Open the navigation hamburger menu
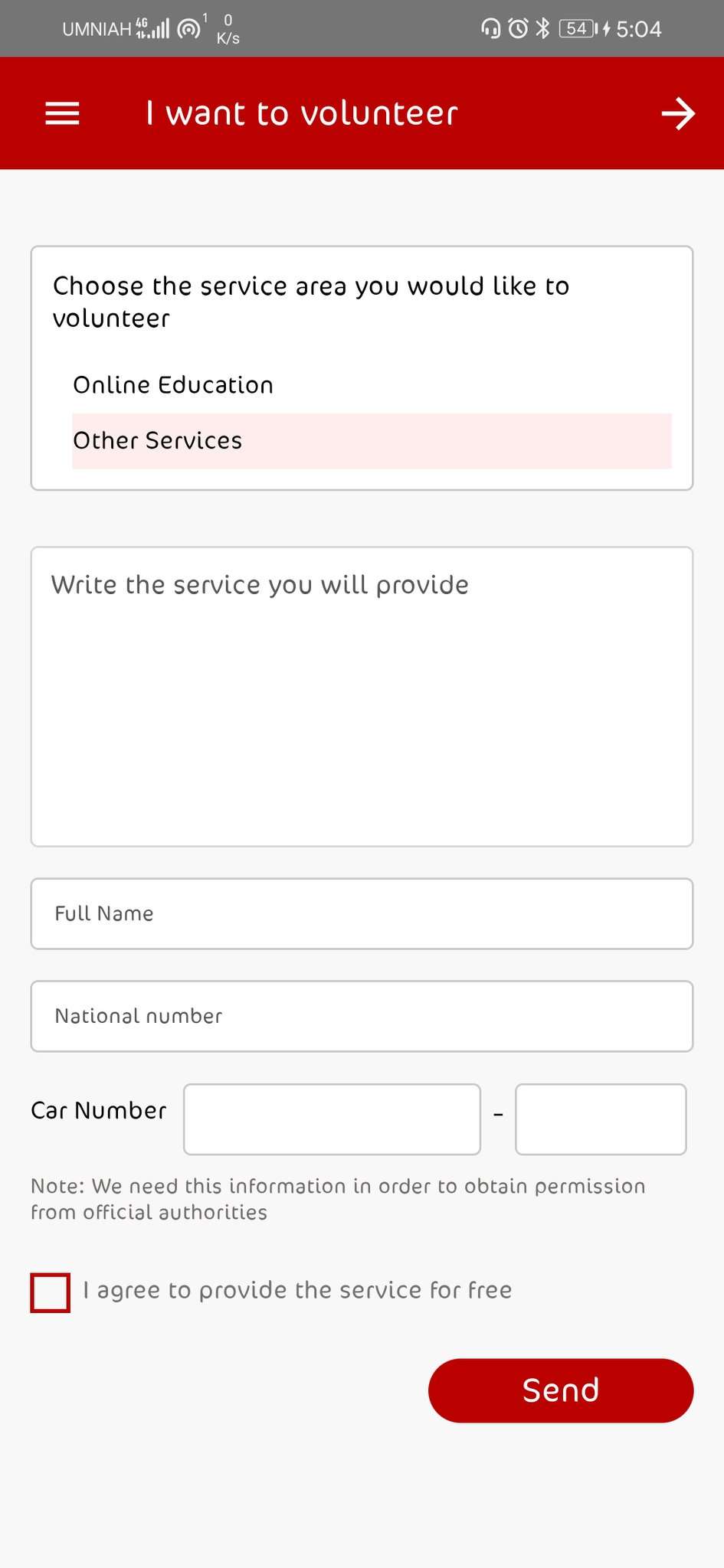This screenshot has width=724, height=1568. (x=61, y=113)
